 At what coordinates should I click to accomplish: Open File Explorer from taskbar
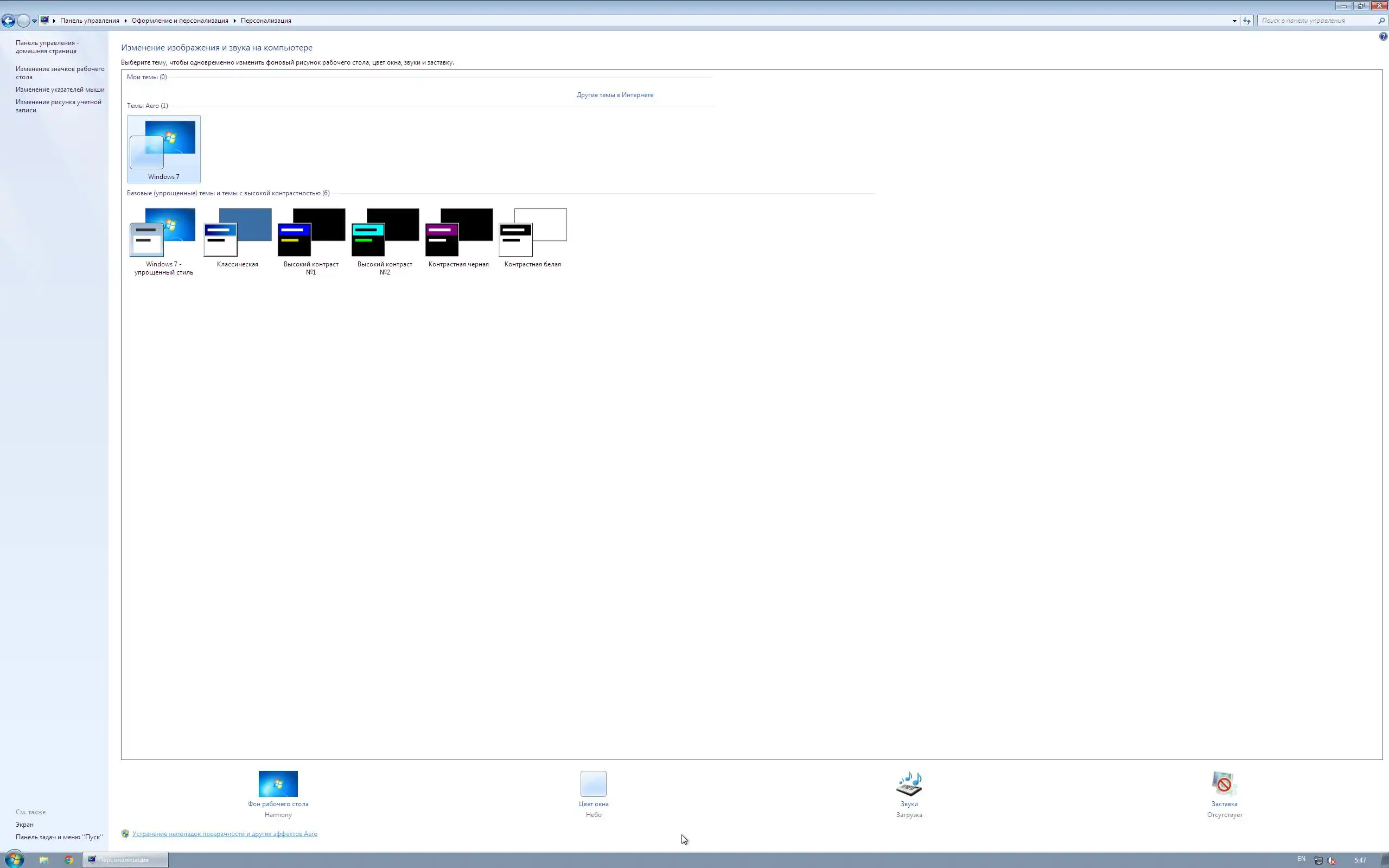[x=43, y=859]
